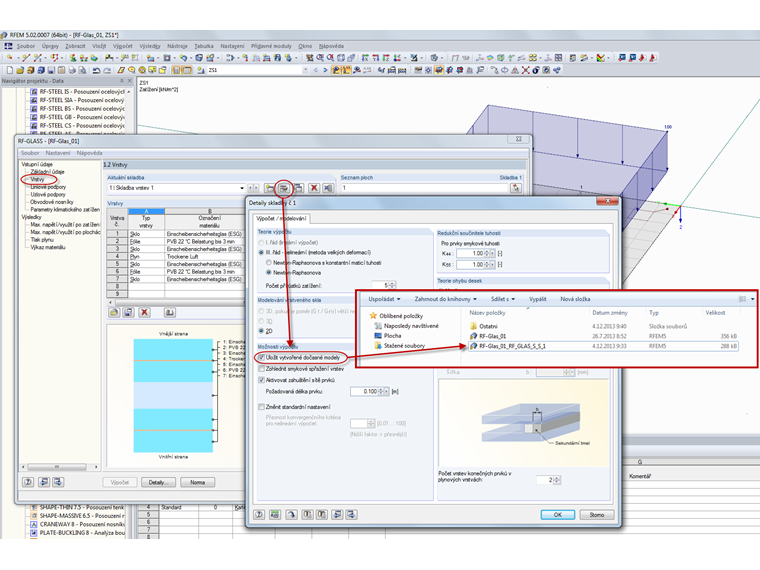Create new layer composition folder icon

coord(269,188)
